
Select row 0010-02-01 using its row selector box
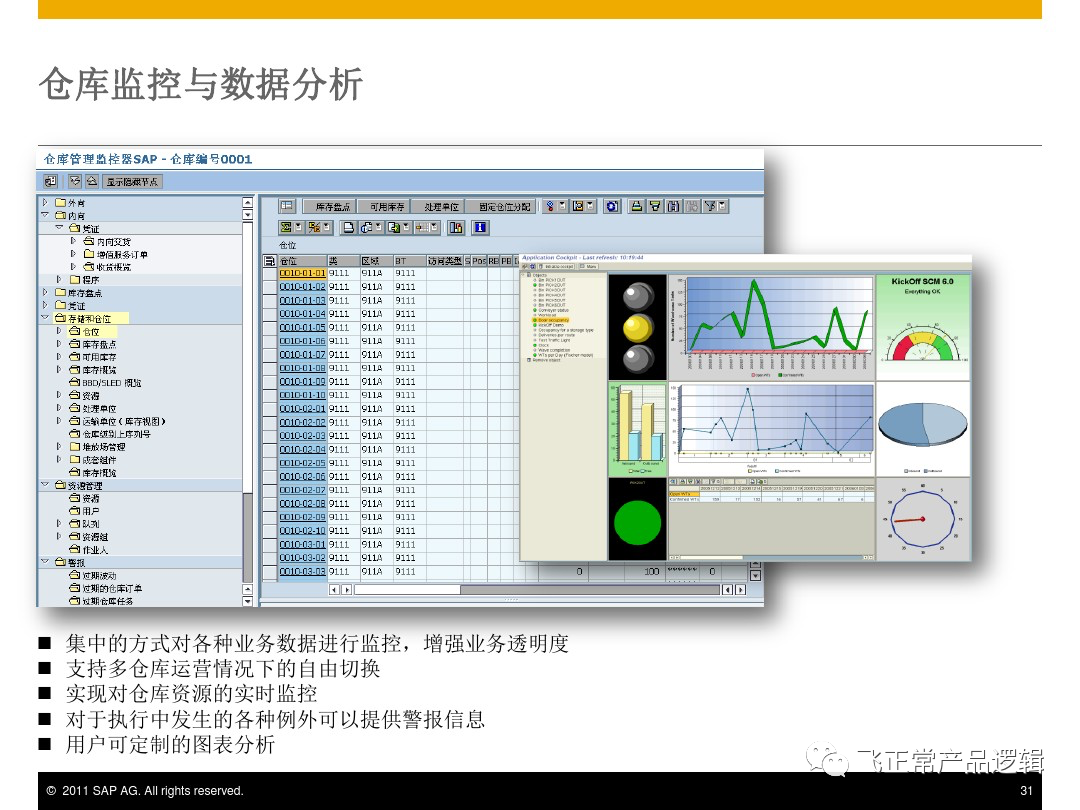coord(269,409)
